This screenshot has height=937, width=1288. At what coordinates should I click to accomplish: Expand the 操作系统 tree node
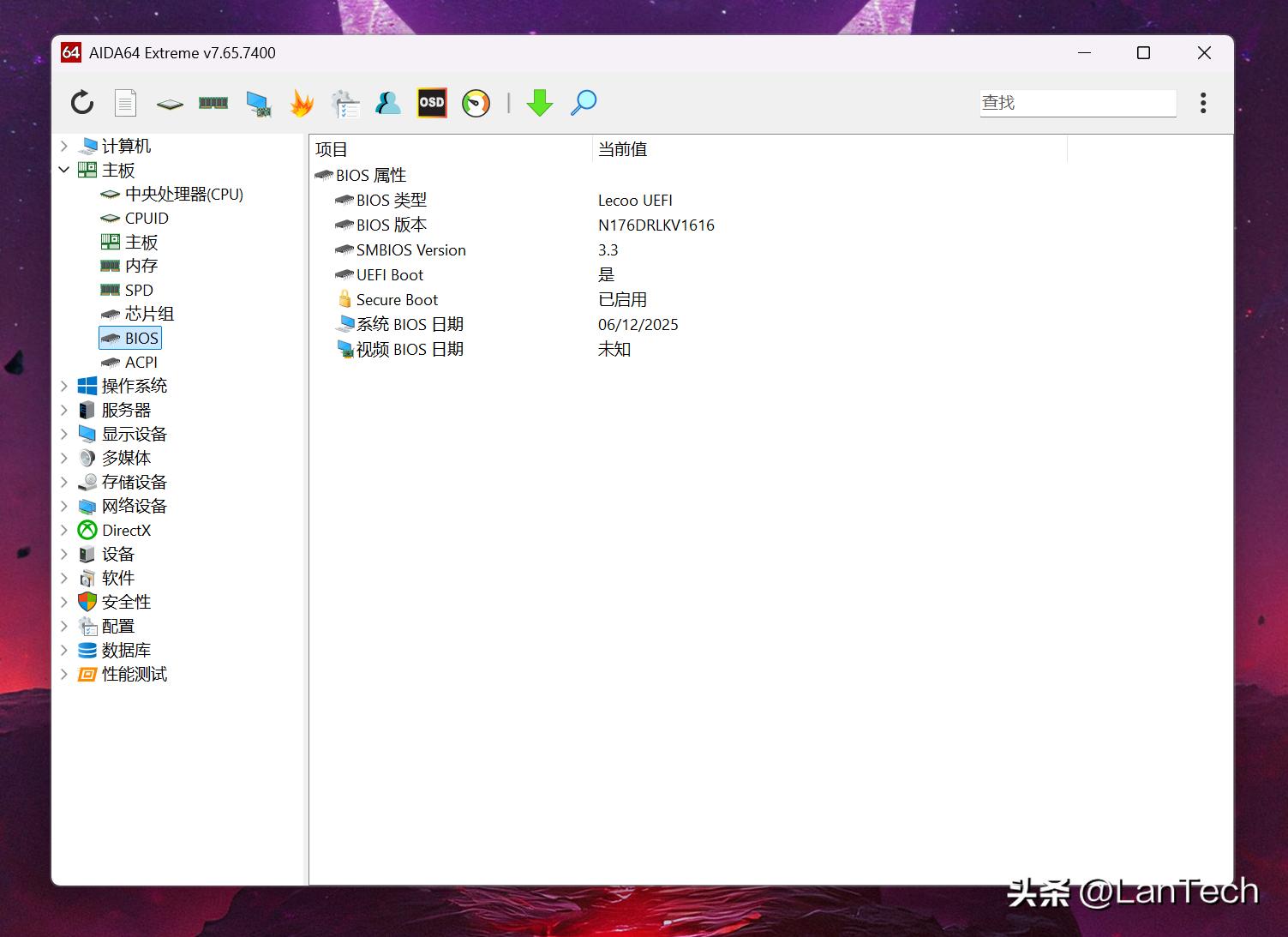coord(64,387)
